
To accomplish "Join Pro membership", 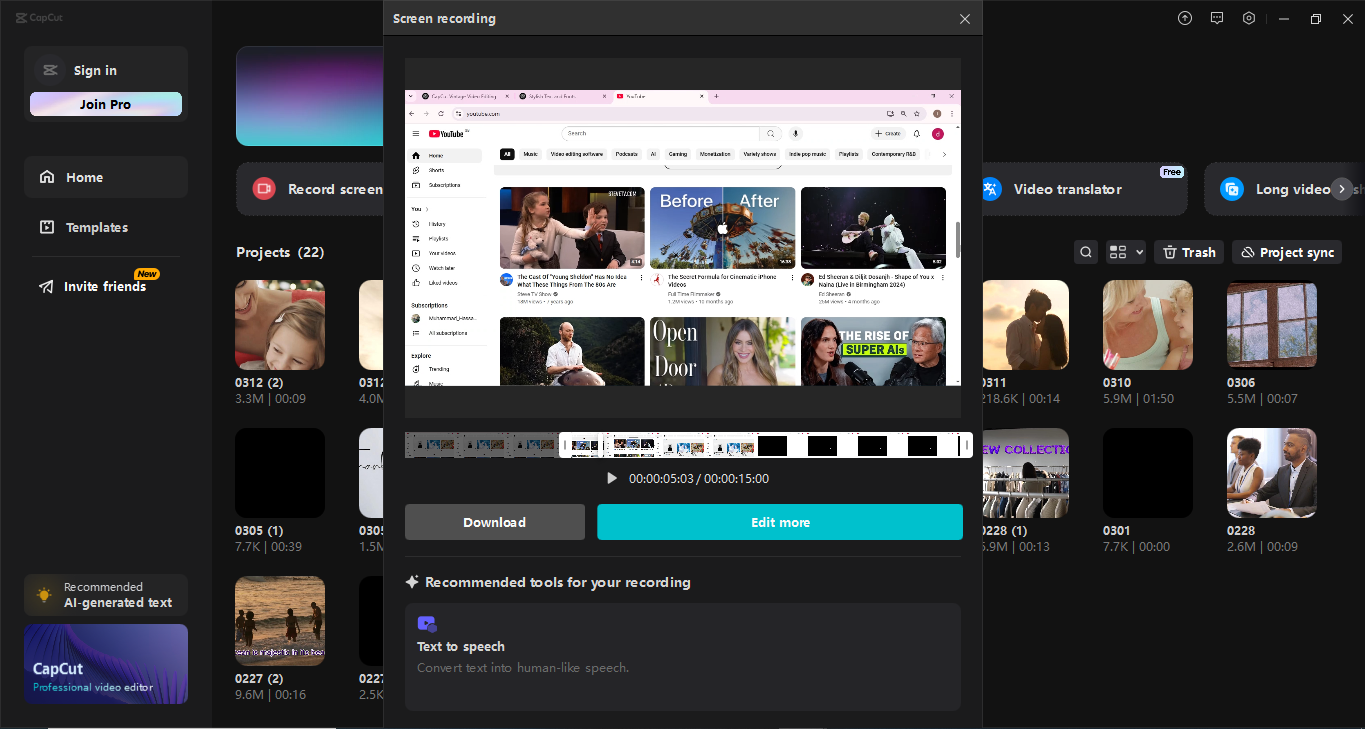I will pyautogui.click(x=105, y=103).
